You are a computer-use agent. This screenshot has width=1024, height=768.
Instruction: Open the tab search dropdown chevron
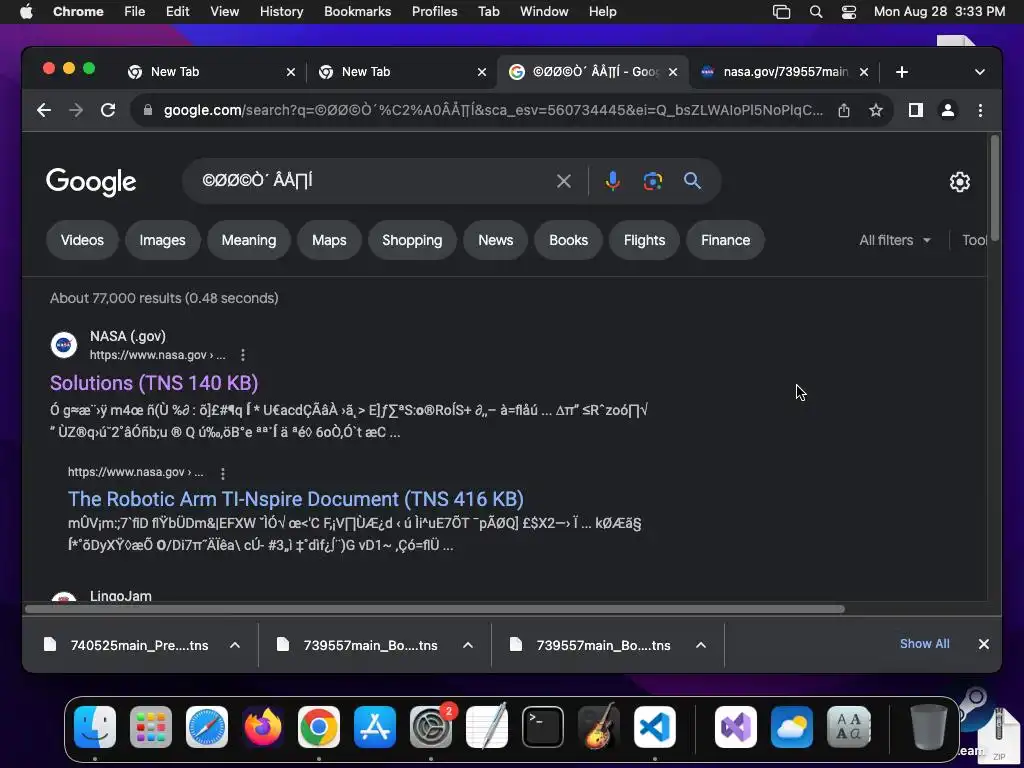[x=980, y=72]
